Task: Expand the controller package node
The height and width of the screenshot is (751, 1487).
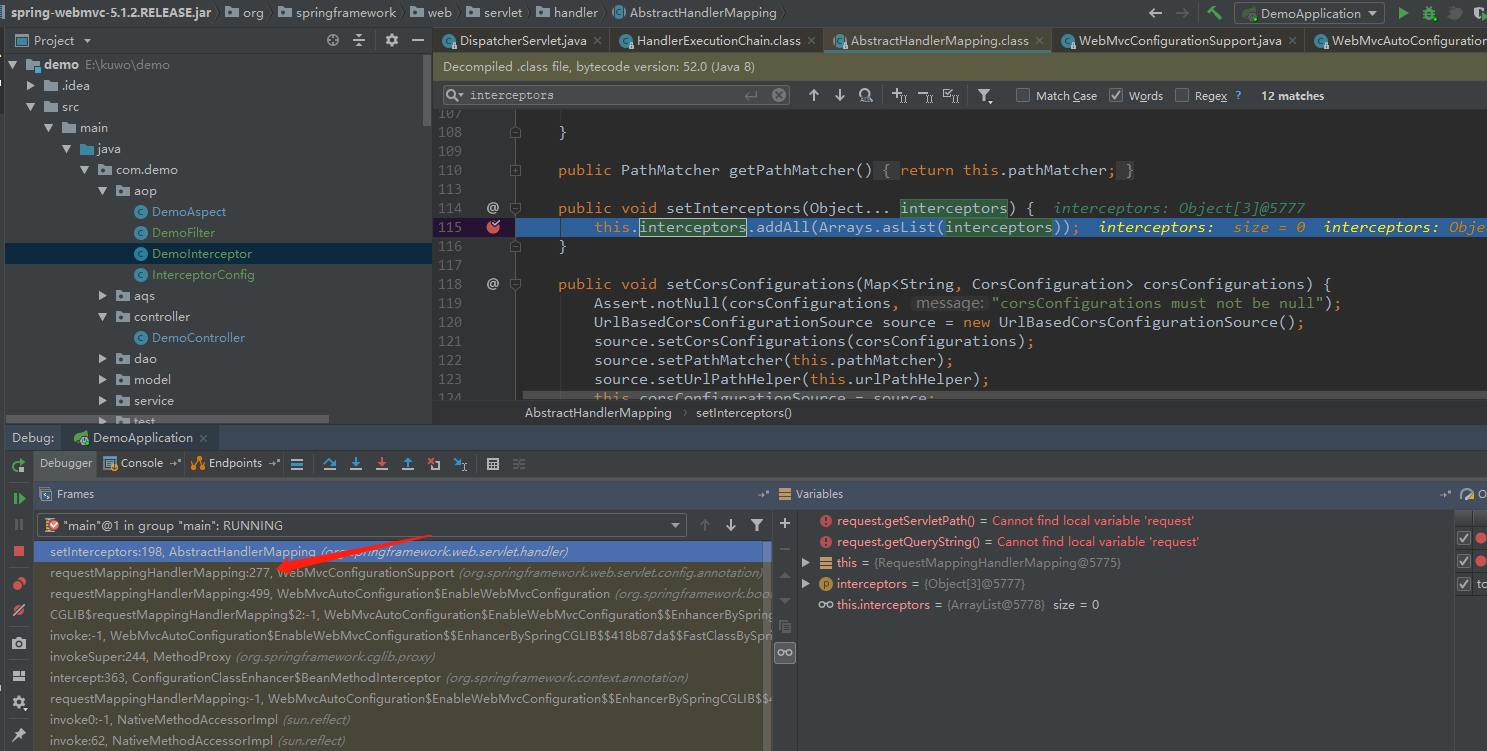Action: pyautogui.click(x=100, y=316)
